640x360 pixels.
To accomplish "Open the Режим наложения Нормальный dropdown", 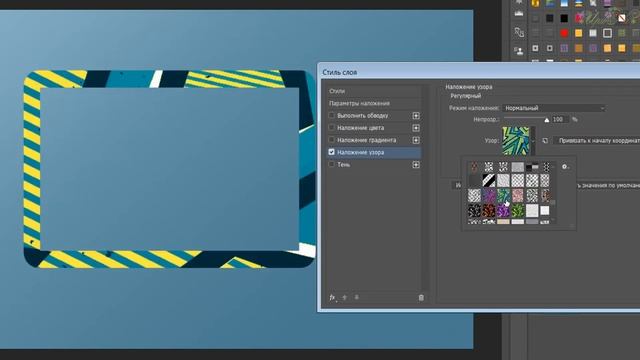I will [x=554, y=108].
